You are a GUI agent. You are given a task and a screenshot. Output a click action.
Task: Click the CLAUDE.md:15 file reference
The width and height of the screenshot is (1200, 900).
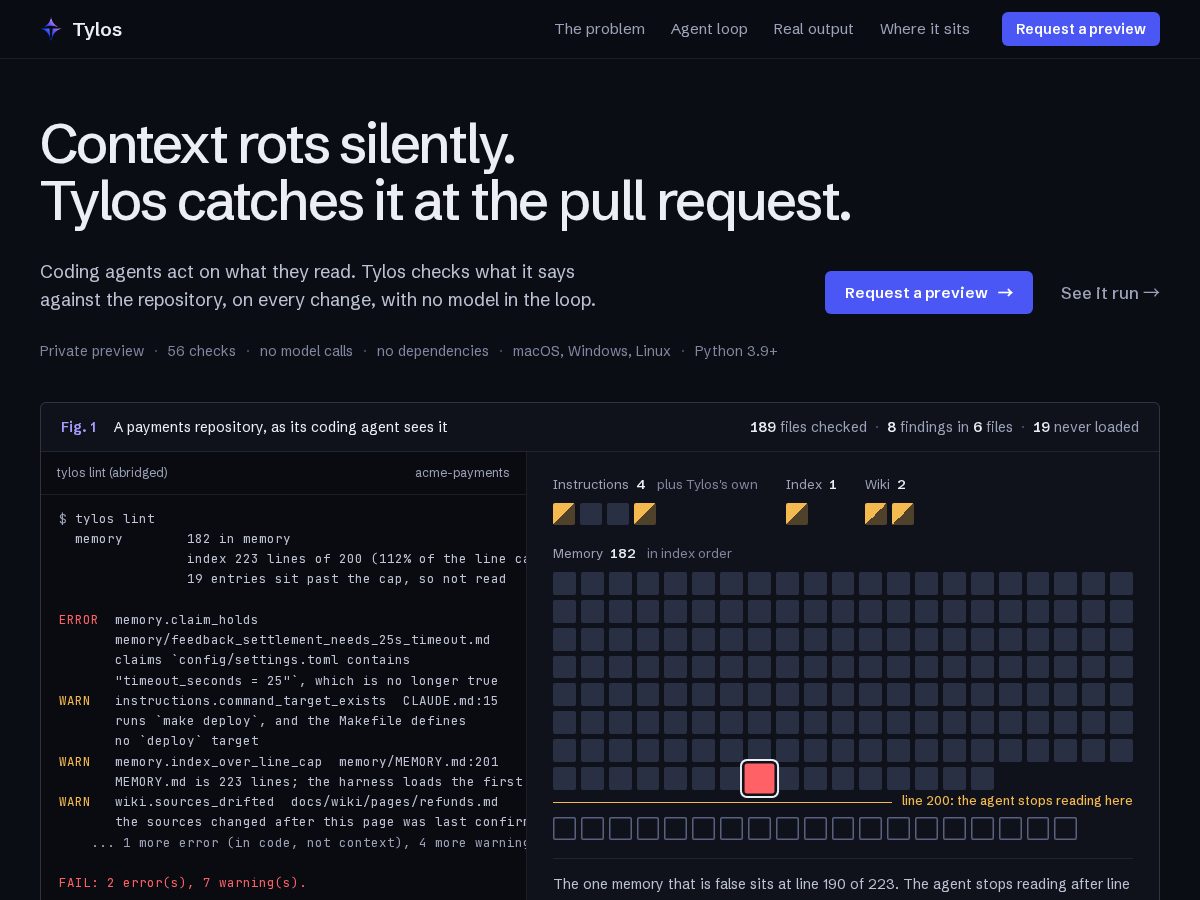tap(451, 701)
